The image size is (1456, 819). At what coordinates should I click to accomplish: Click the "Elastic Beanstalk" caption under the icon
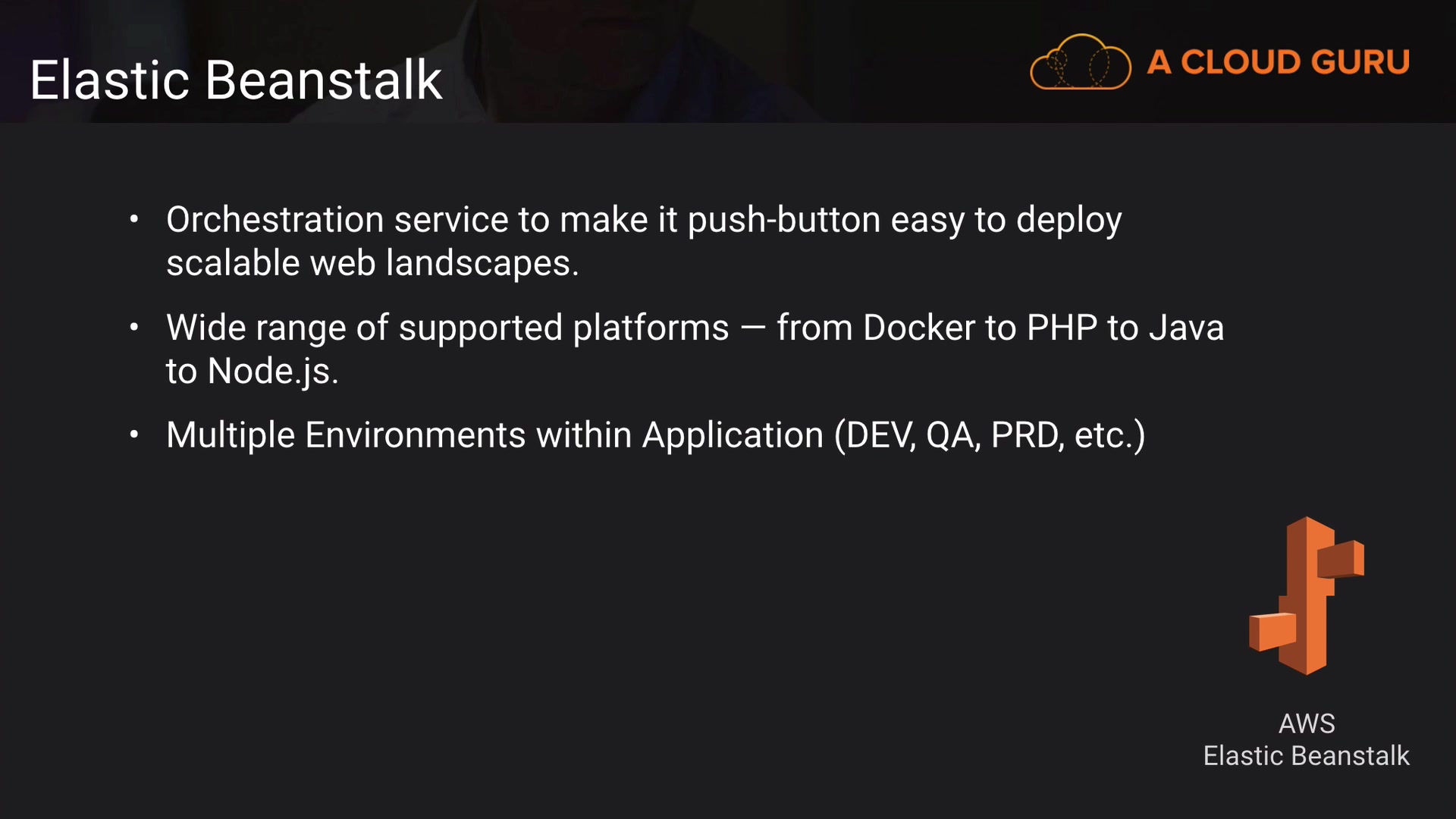pyautogui.click(x=1306, y=756)
